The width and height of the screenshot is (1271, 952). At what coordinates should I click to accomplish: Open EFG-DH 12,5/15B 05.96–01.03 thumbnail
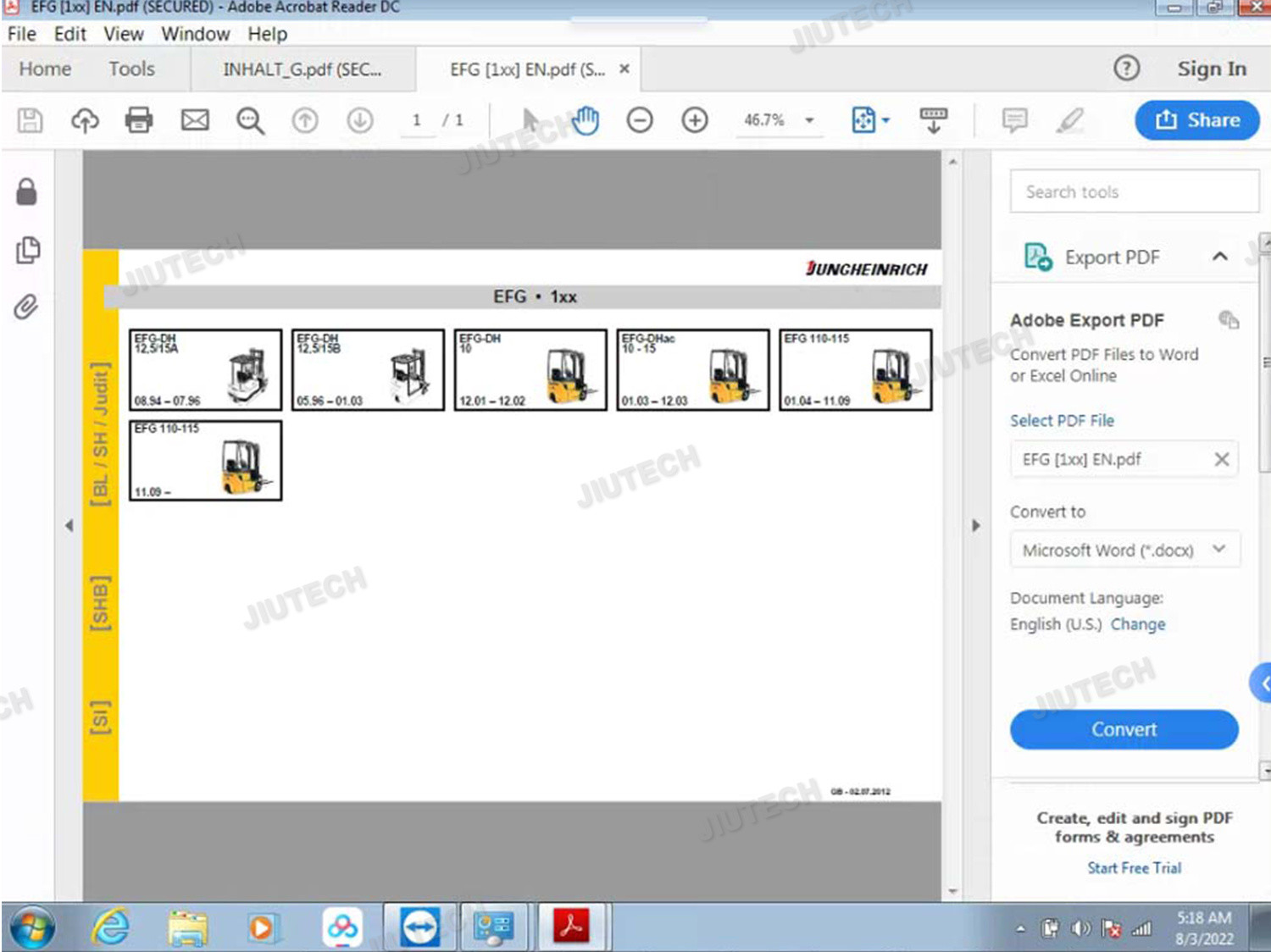tap(368, 370)
